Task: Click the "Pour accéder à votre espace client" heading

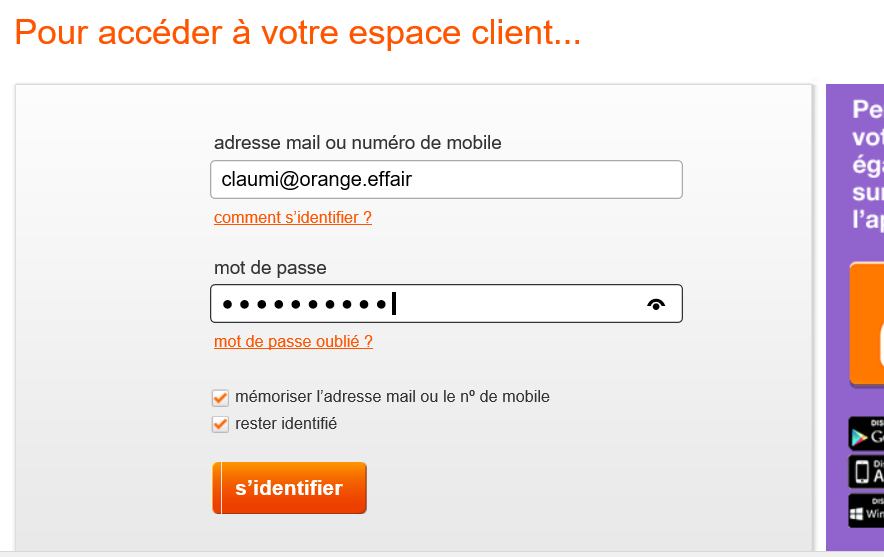Action: click(x=297, y=34)
